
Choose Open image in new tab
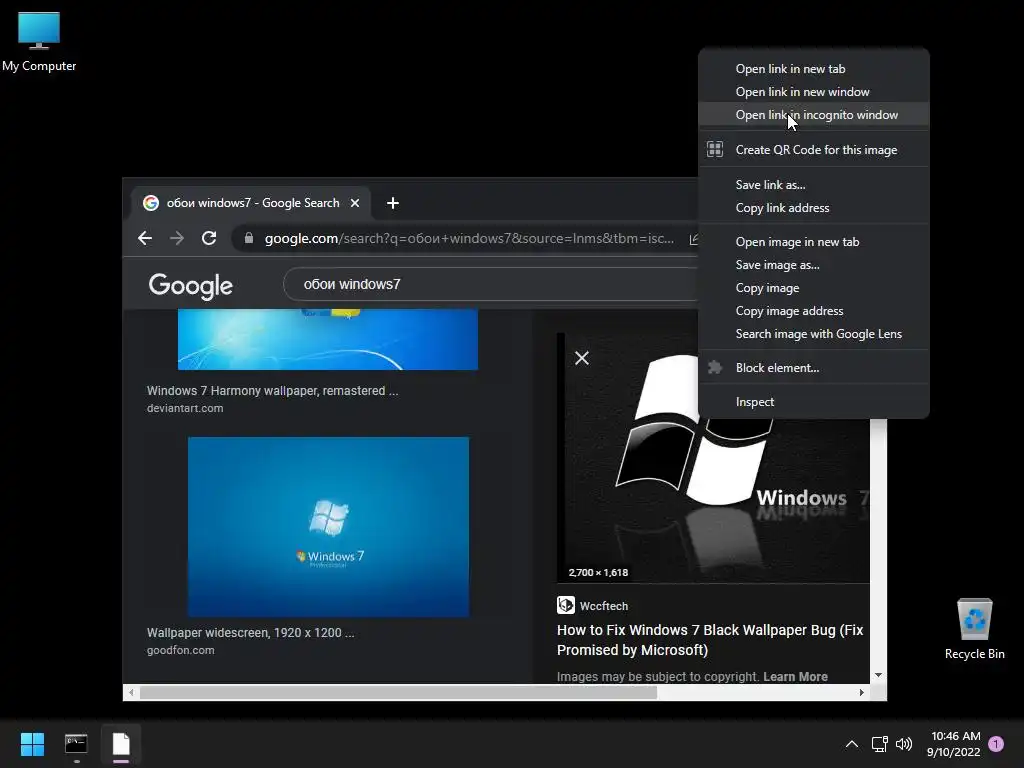coord(814,242)
